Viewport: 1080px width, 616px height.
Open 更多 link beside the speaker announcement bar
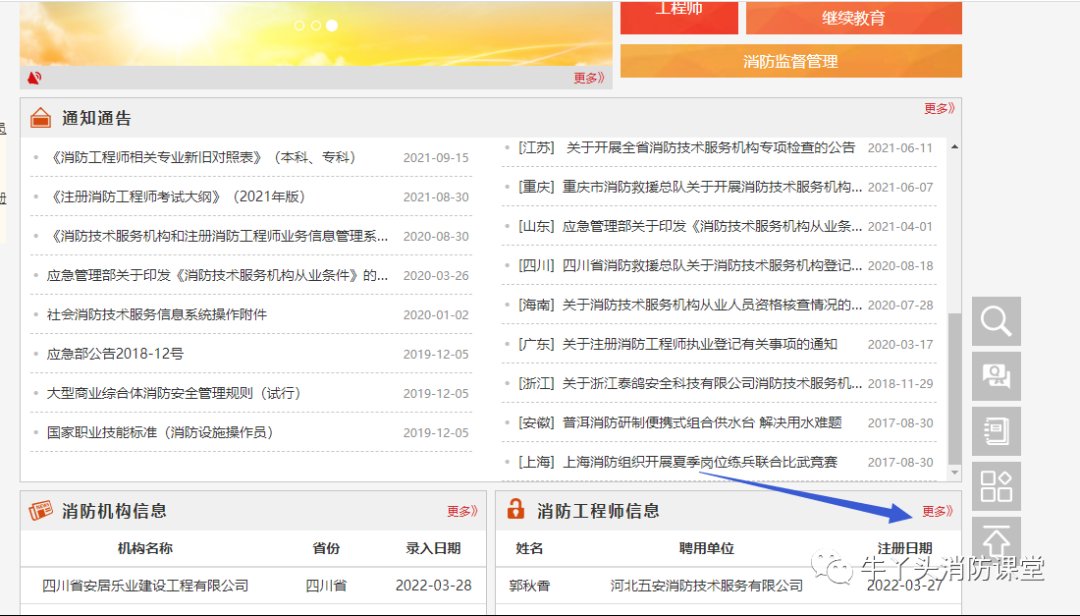(589, 78)
